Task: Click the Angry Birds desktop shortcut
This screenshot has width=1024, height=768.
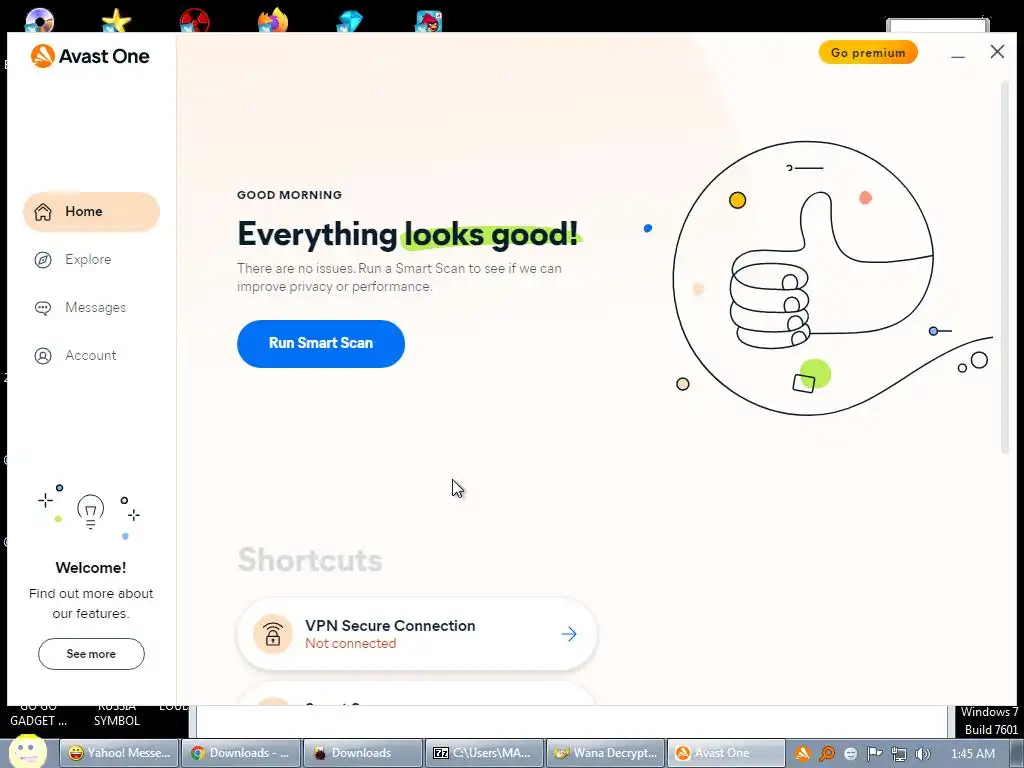Action: [x=428, y=20]
